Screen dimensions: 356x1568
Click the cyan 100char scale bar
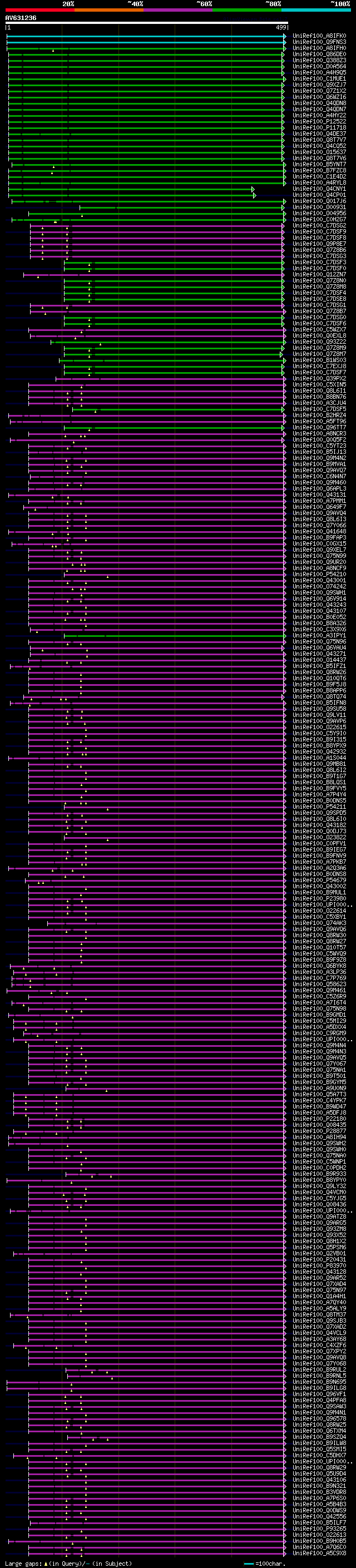(248, 1564)
